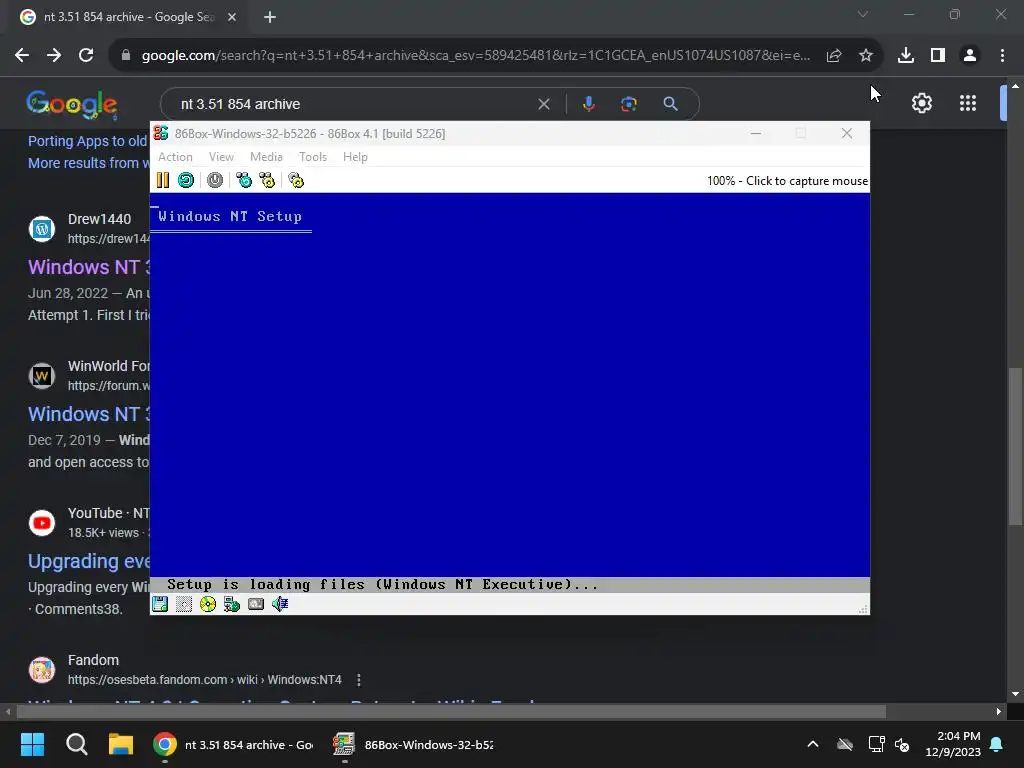The image size is (1024, 768).
Task: Show hidden system tray icons
Action: tap(813, 744)
